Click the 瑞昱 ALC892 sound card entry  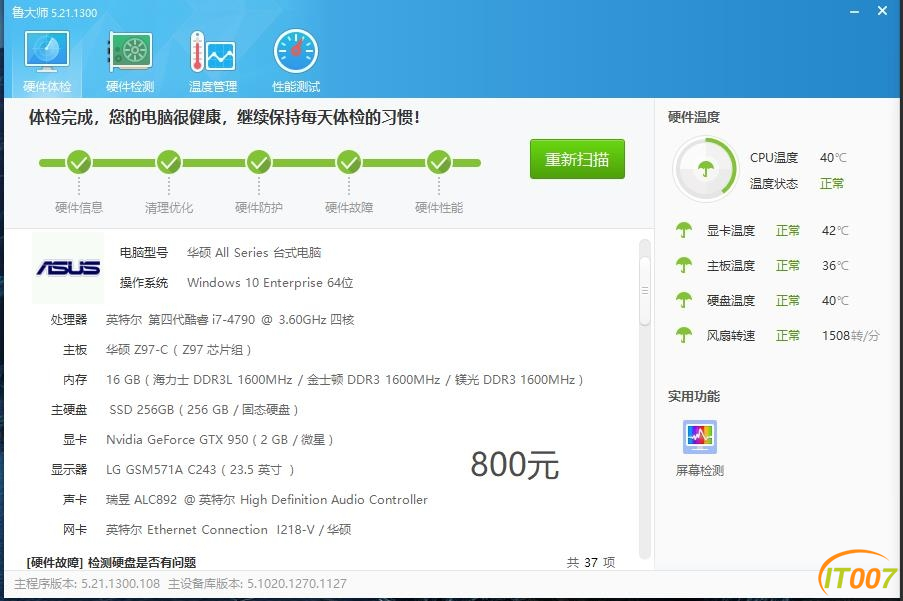point(267,499)
